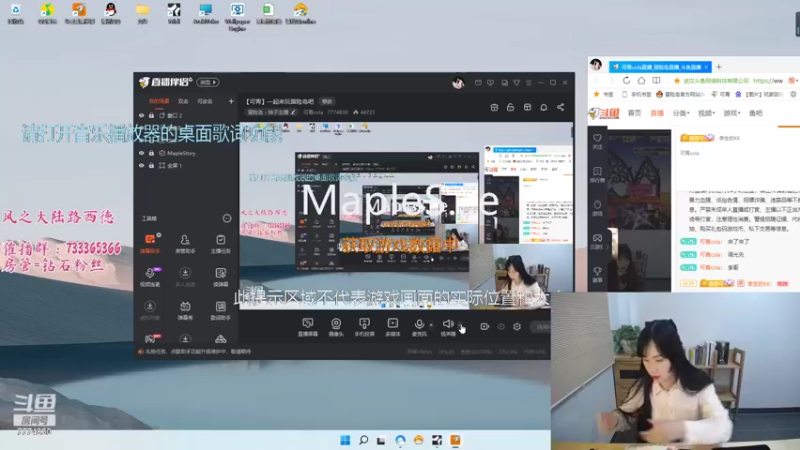Image resolution: width=800 pixels, height=450 pixels.
Task: Toggle the lock icon in stream header
Action: point(510,107)
